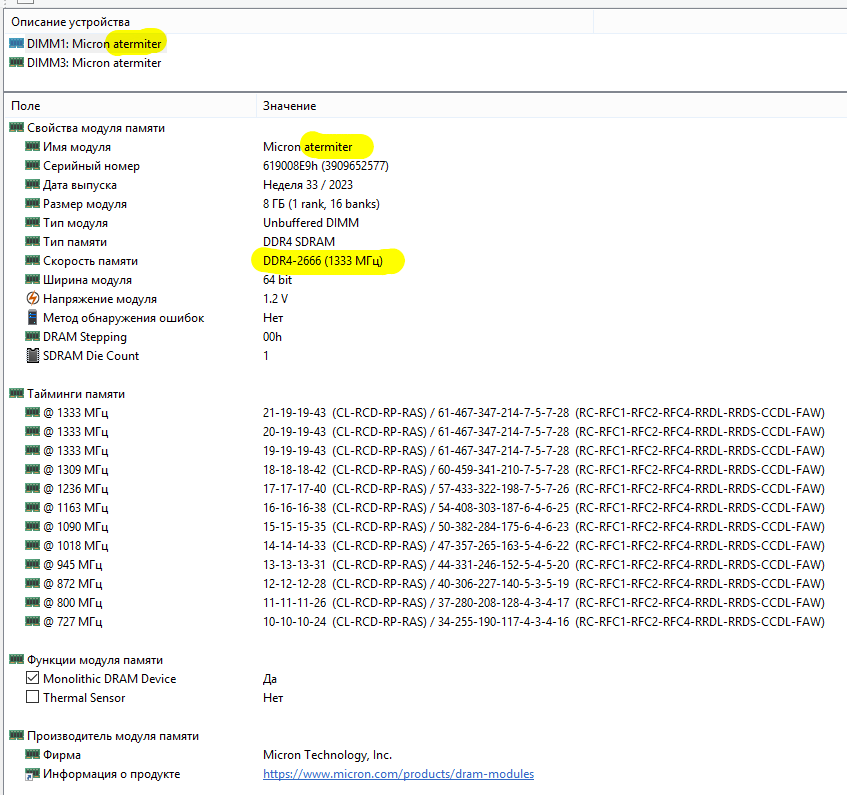Click the '@ 727 МГц' timing row icon
This screenshot has width=847, height=795.
(x=32, y=621)
